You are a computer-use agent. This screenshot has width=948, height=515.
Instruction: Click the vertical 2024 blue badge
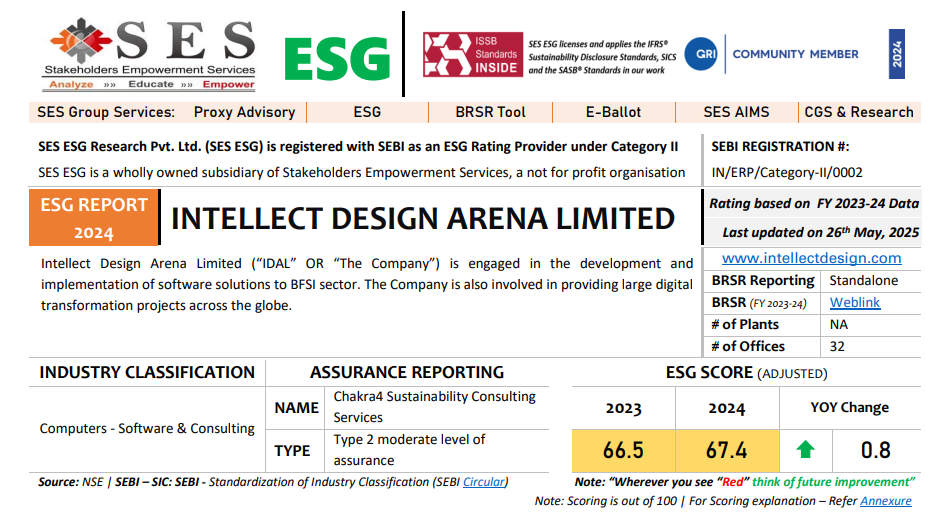pyautogui.click(x=897, y=54)
